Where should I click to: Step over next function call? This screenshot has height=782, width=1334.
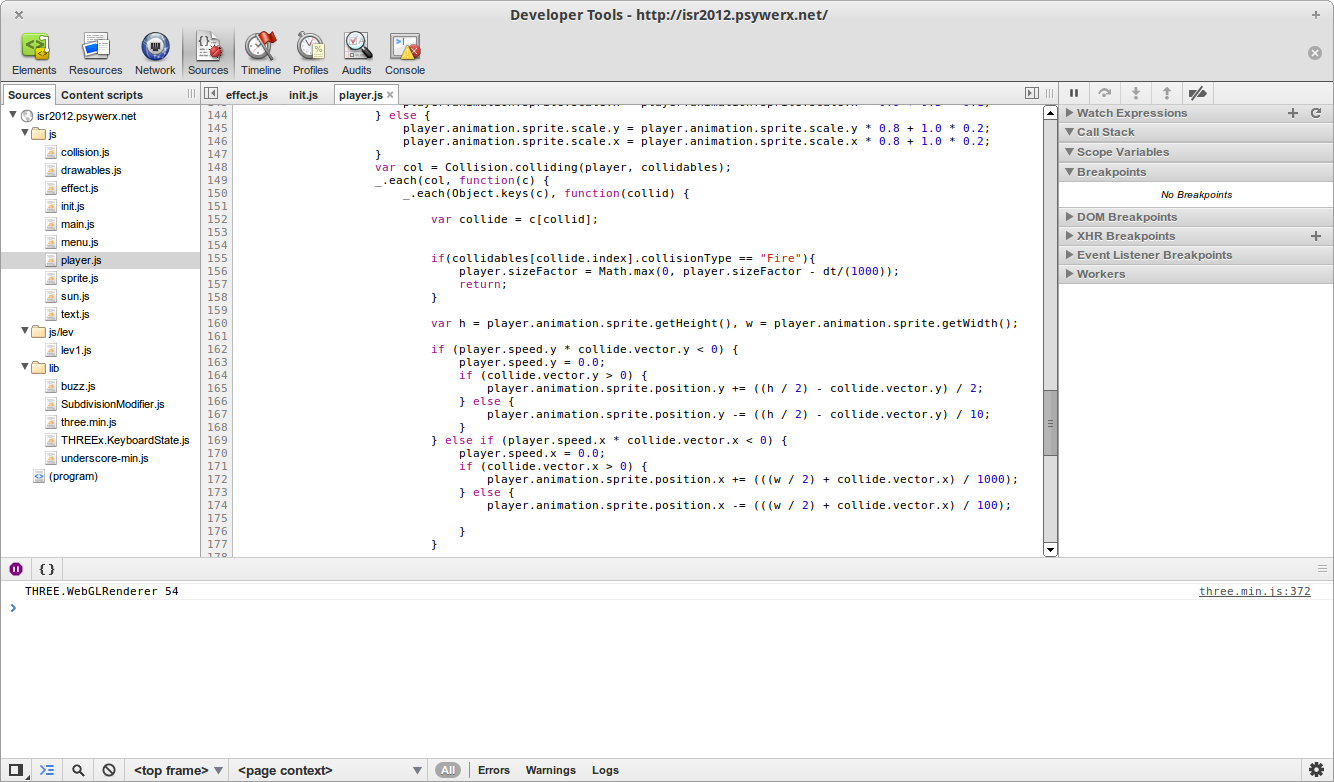(1105, 93)
